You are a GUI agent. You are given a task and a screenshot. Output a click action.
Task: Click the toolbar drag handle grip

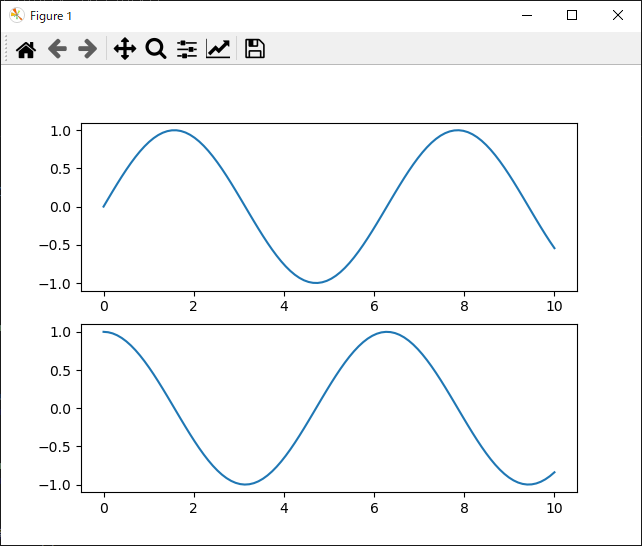pyautogui.click(x=6, y=49)
